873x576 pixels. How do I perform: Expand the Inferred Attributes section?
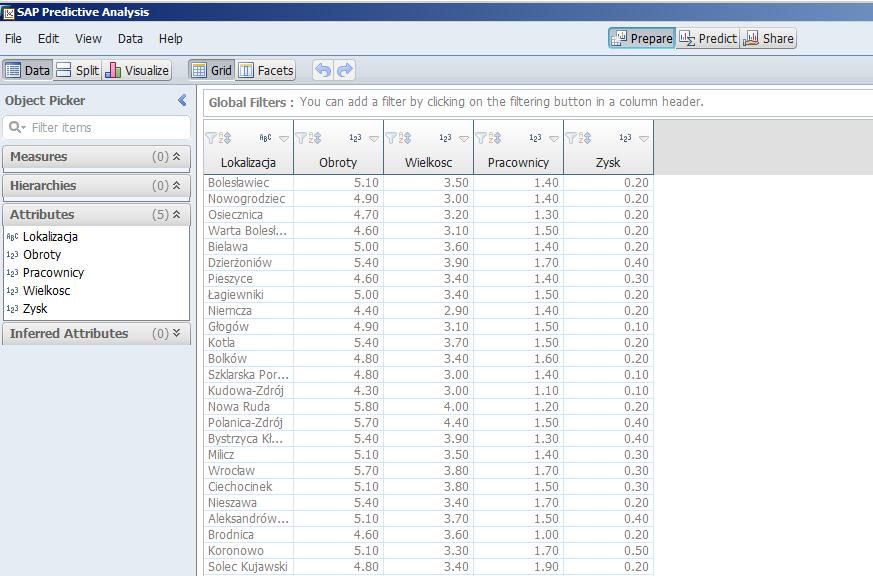[176, 333]
